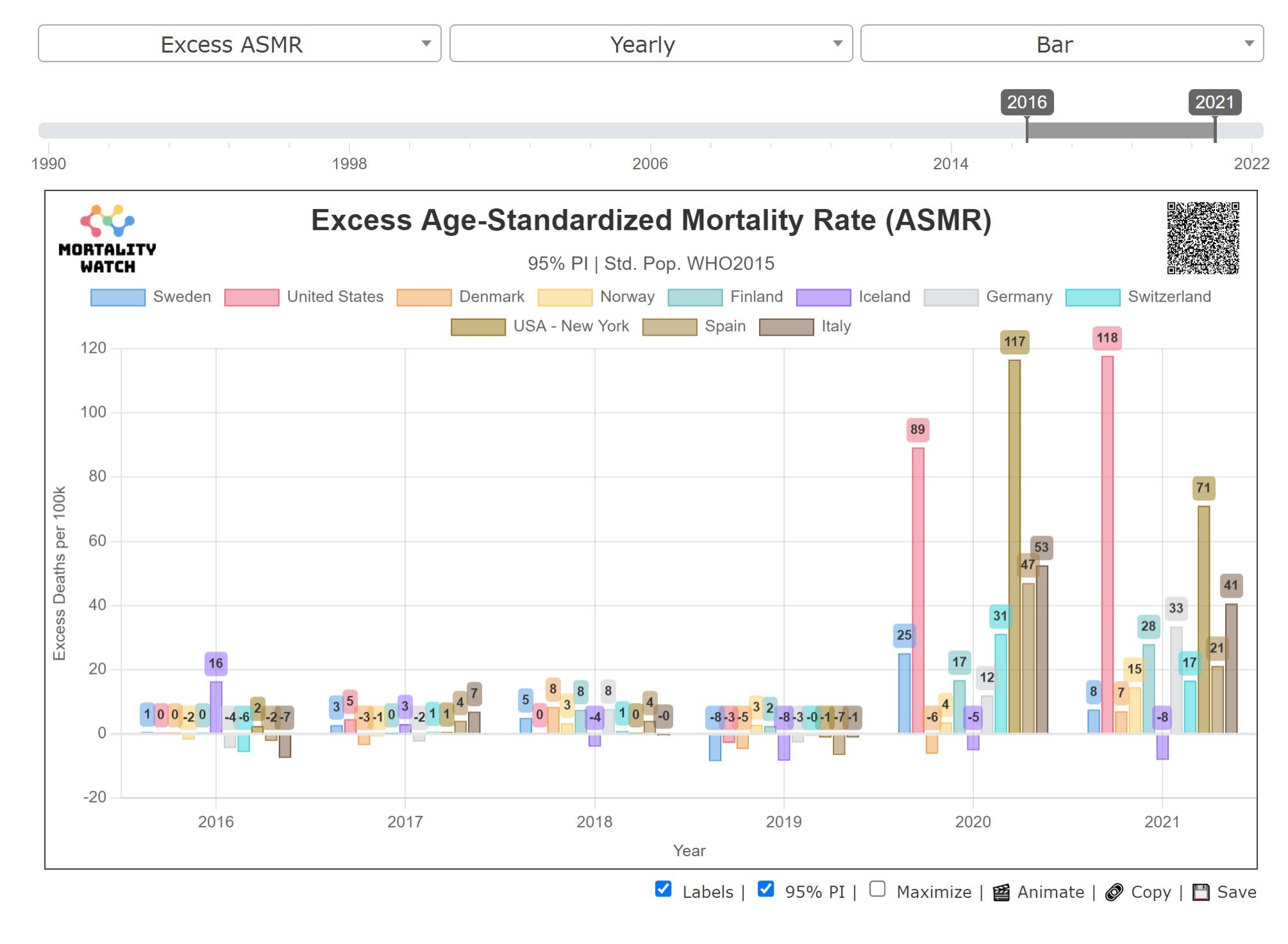Enable the Maximize checkbox

877,889
